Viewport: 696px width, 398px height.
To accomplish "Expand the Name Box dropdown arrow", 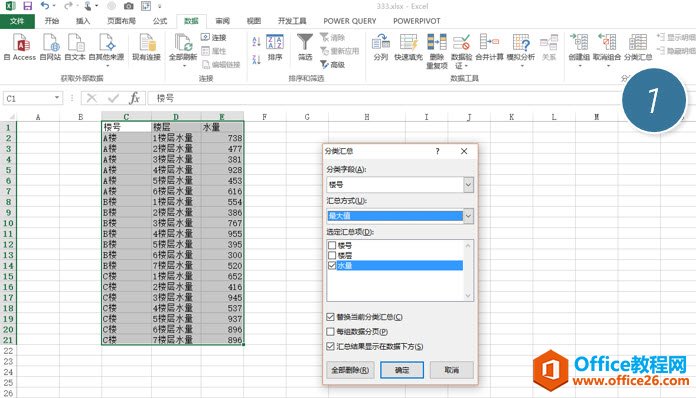I will coord(57,98).
